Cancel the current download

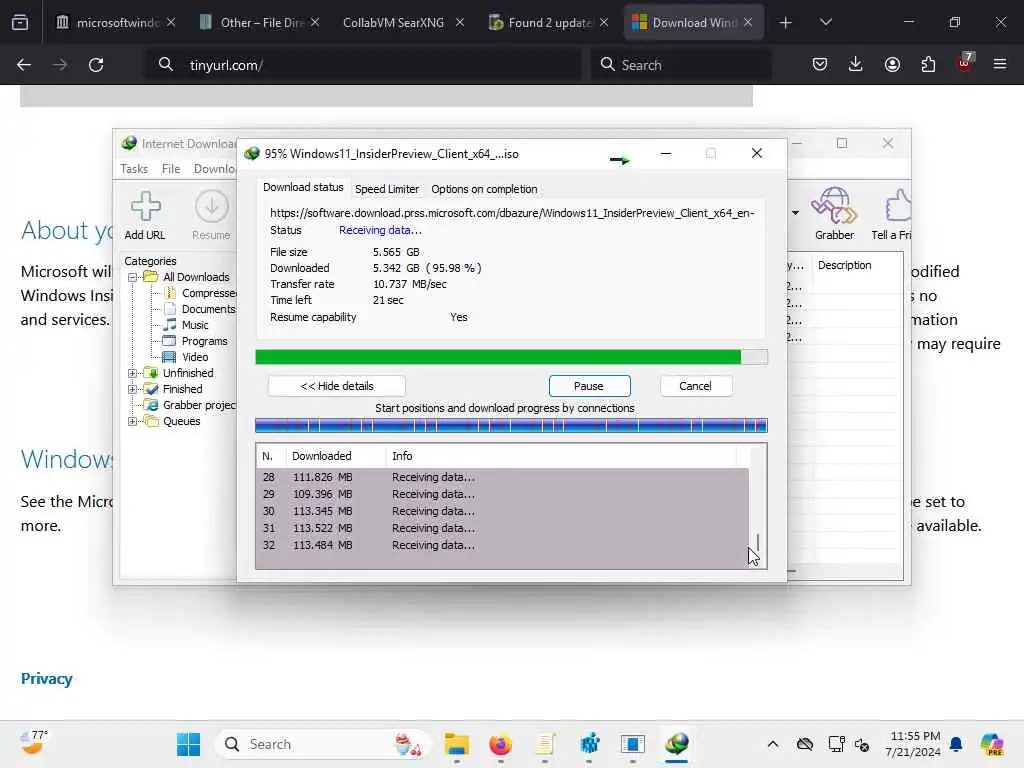(x=696, y=386)
